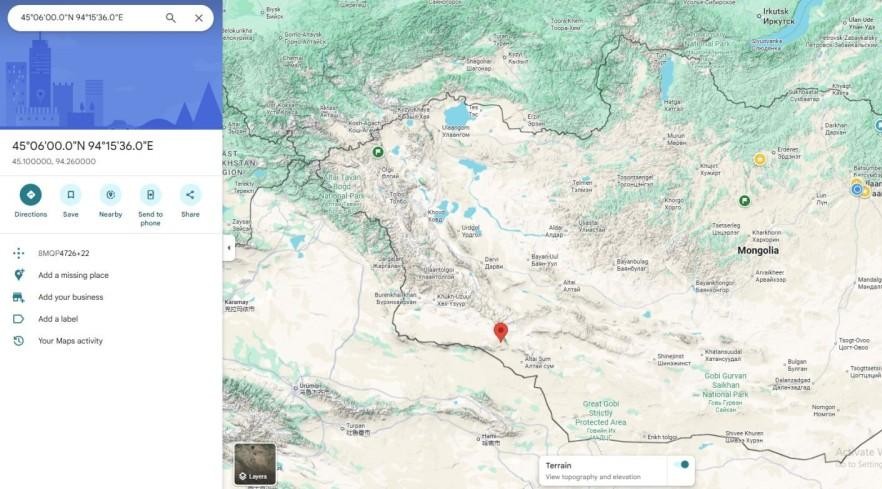Copy the plus code 8MQP4726+22
The image size is (882, 489).
click(63, 253)
